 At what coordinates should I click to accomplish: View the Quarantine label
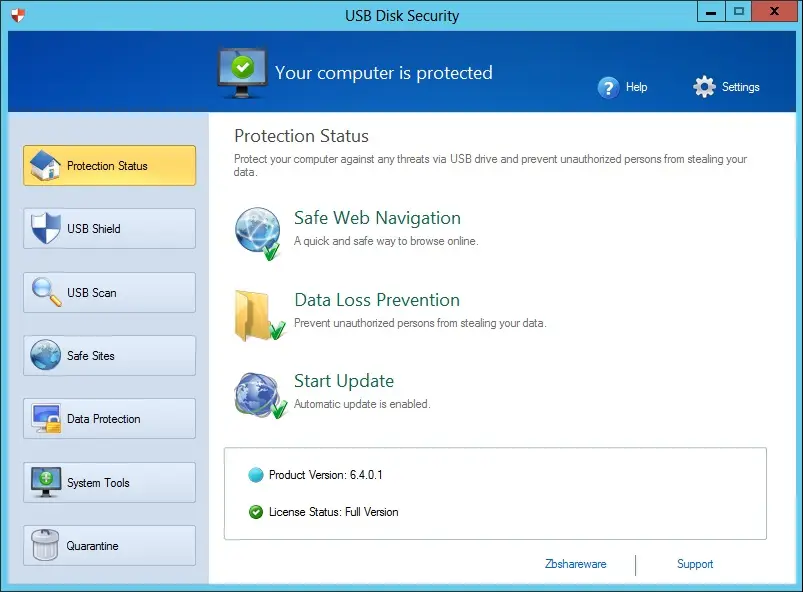pos(92,546)
